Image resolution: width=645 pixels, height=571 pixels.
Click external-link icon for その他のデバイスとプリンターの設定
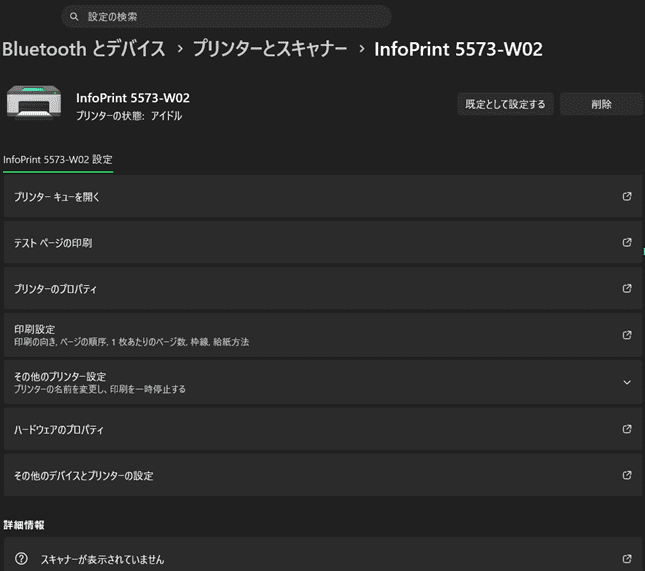[627, 476]
